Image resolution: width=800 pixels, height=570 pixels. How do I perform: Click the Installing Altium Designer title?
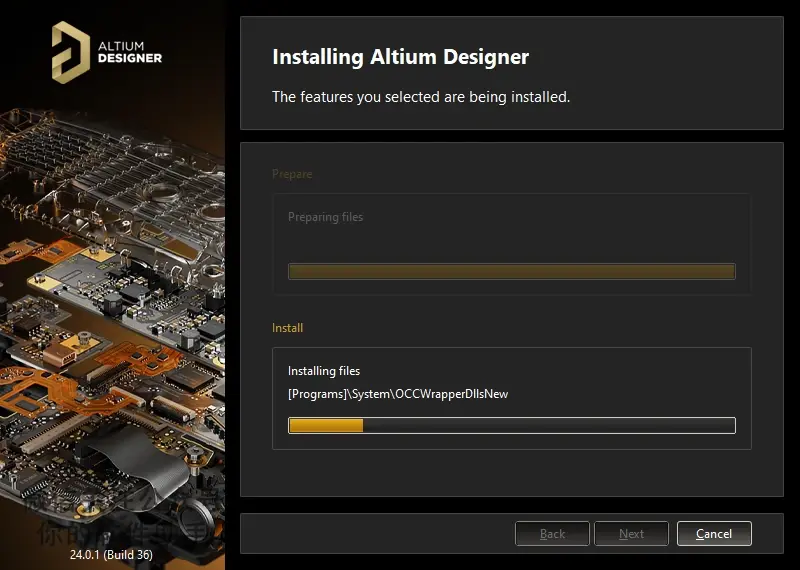(401, 57)
